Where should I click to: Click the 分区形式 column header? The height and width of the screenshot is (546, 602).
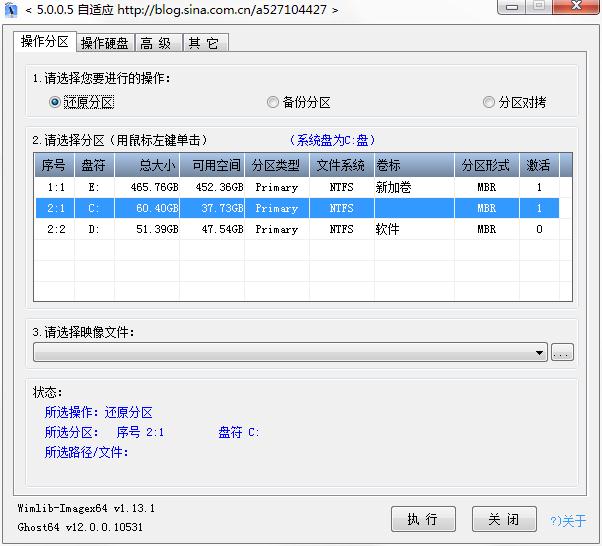coord(485,165)
